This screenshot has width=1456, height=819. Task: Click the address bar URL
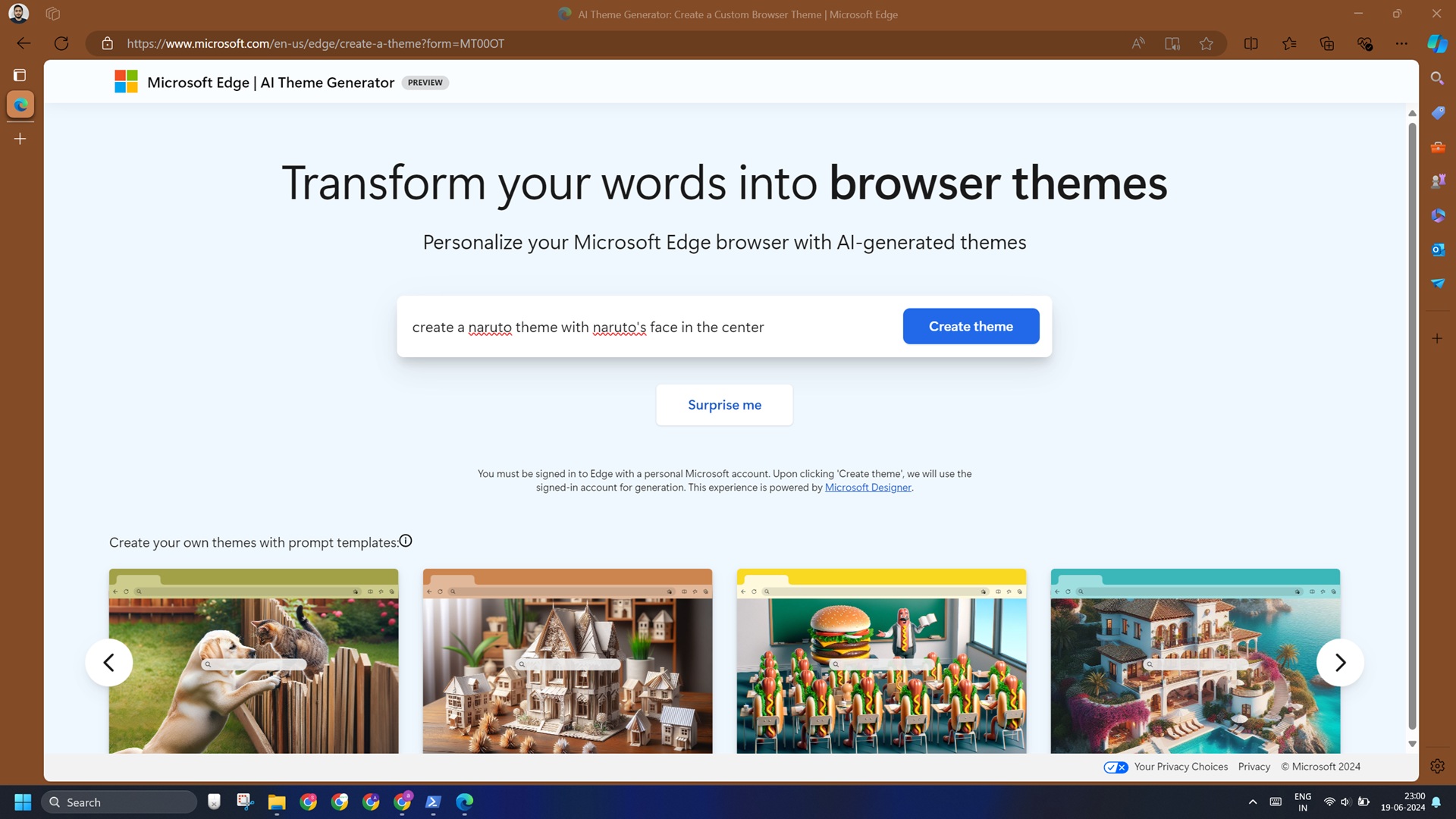coord(315,43)
